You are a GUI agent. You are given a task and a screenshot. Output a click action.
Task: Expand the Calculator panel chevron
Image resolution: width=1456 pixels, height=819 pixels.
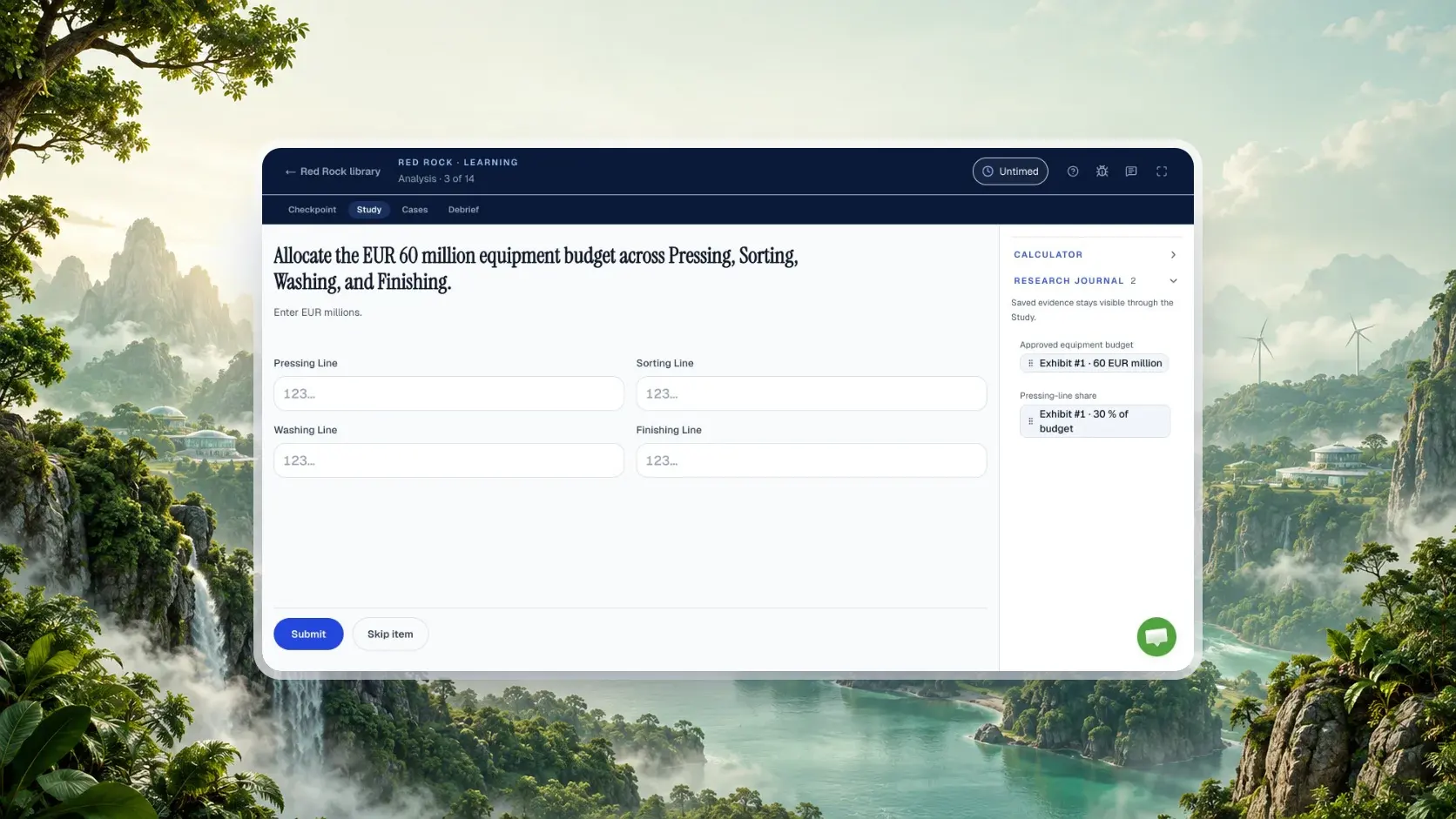click(x=1173, y=255)
